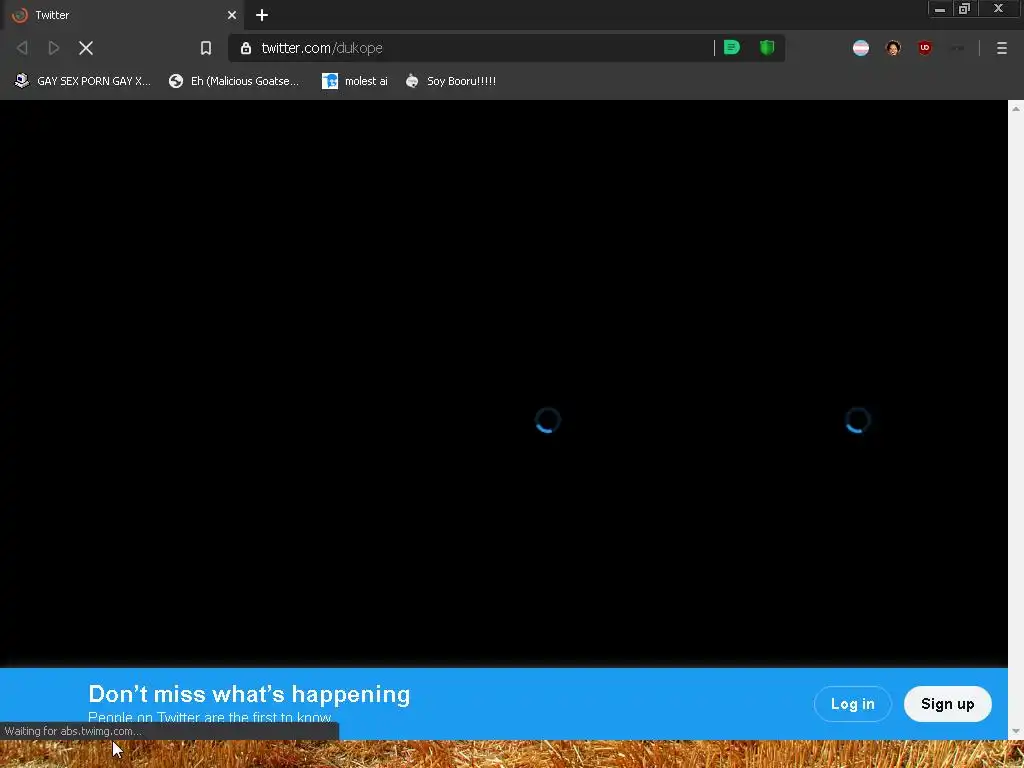Restore down the browser window
This screenshot has width=1024, height=768.
pyautogui.click(x=965, y=9)
